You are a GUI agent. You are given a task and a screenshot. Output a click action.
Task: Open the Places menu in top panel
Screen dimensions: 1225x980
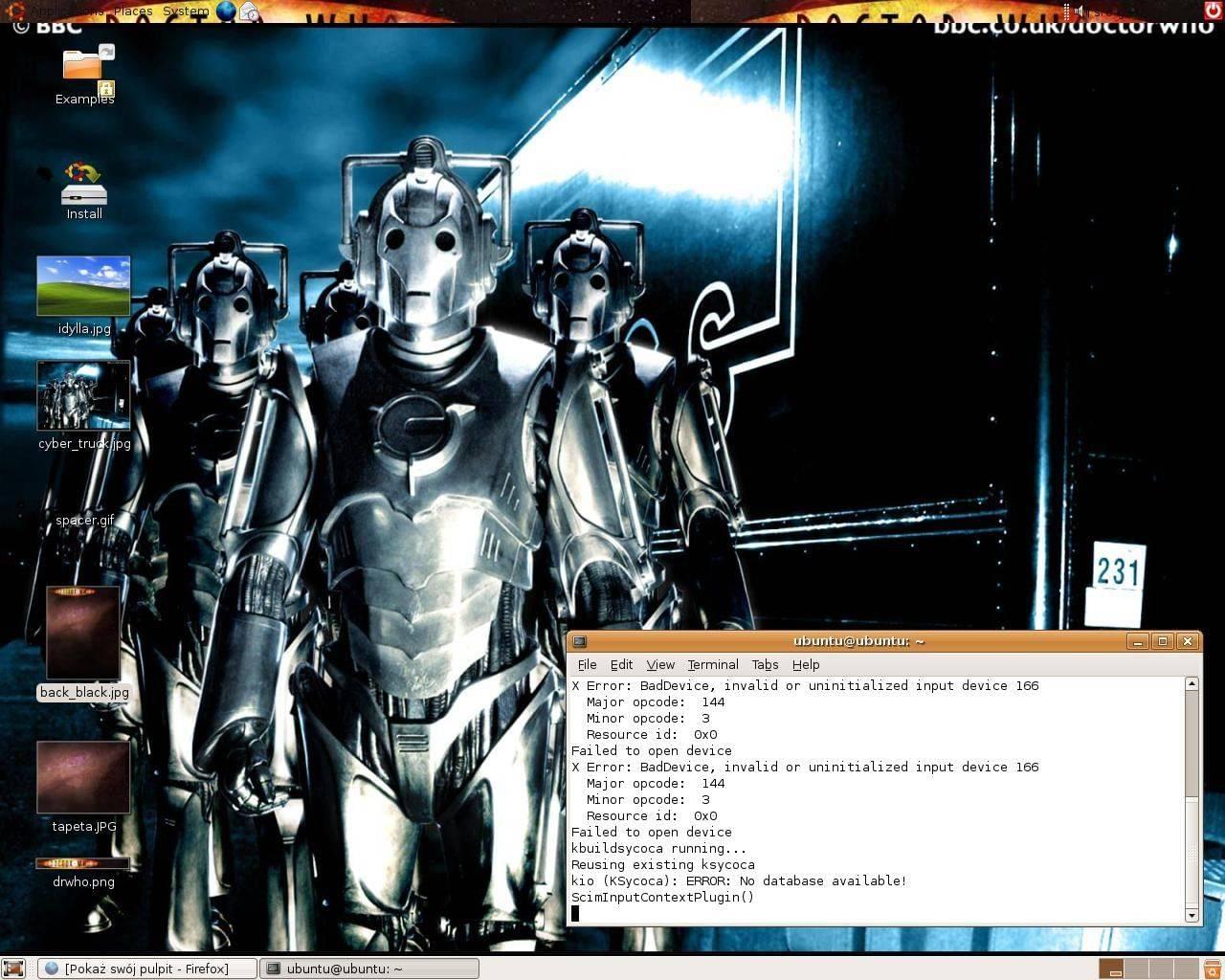(133, 11)
